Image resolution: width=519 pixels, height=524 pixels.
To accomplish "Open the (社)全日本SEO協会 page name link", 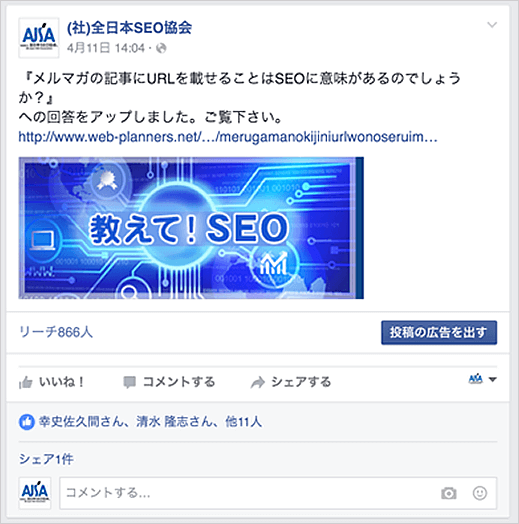I will (129, 28).
